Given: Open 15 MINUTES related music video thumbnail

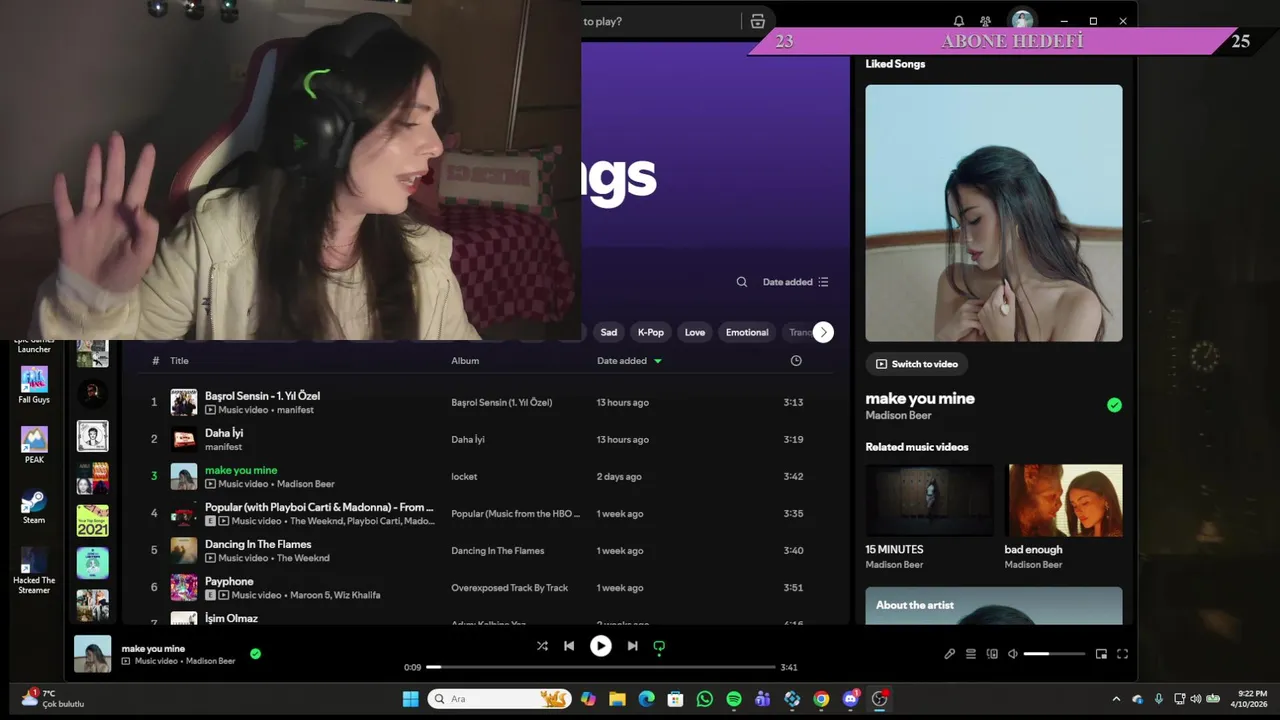Looking at the screenshot, I should click(x=930, y=500).
